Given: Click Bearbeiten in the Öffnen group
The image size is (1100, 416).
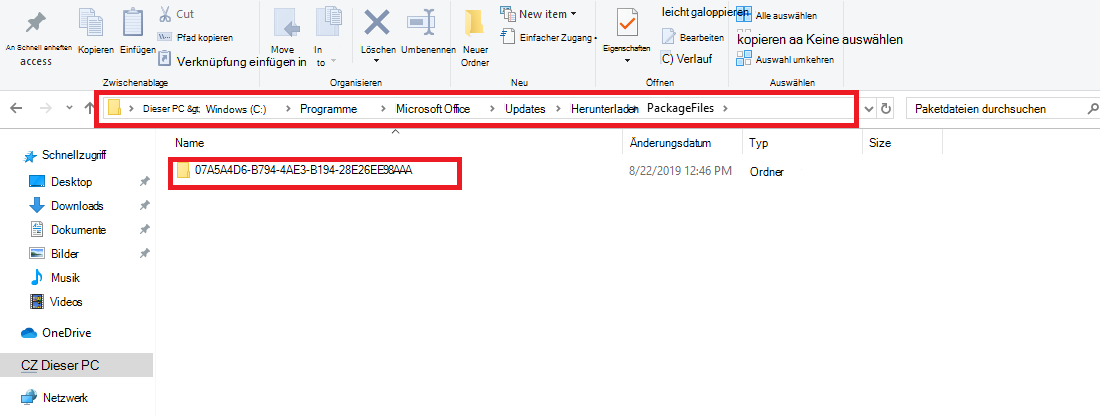Looking at the screenshot, I should (x=693, y=36).
